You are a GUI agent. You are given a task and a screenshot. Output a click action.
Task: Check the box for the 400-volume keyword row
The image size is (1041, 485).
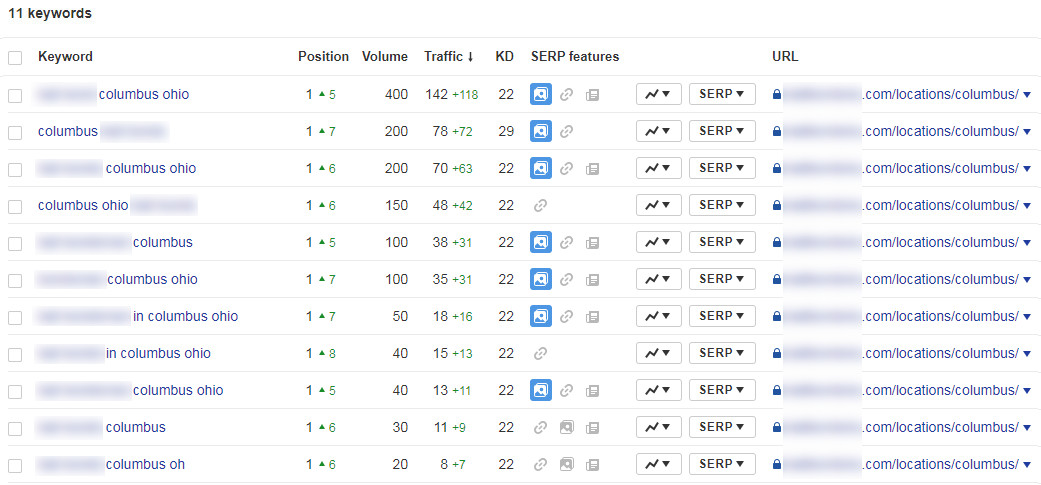15,95
